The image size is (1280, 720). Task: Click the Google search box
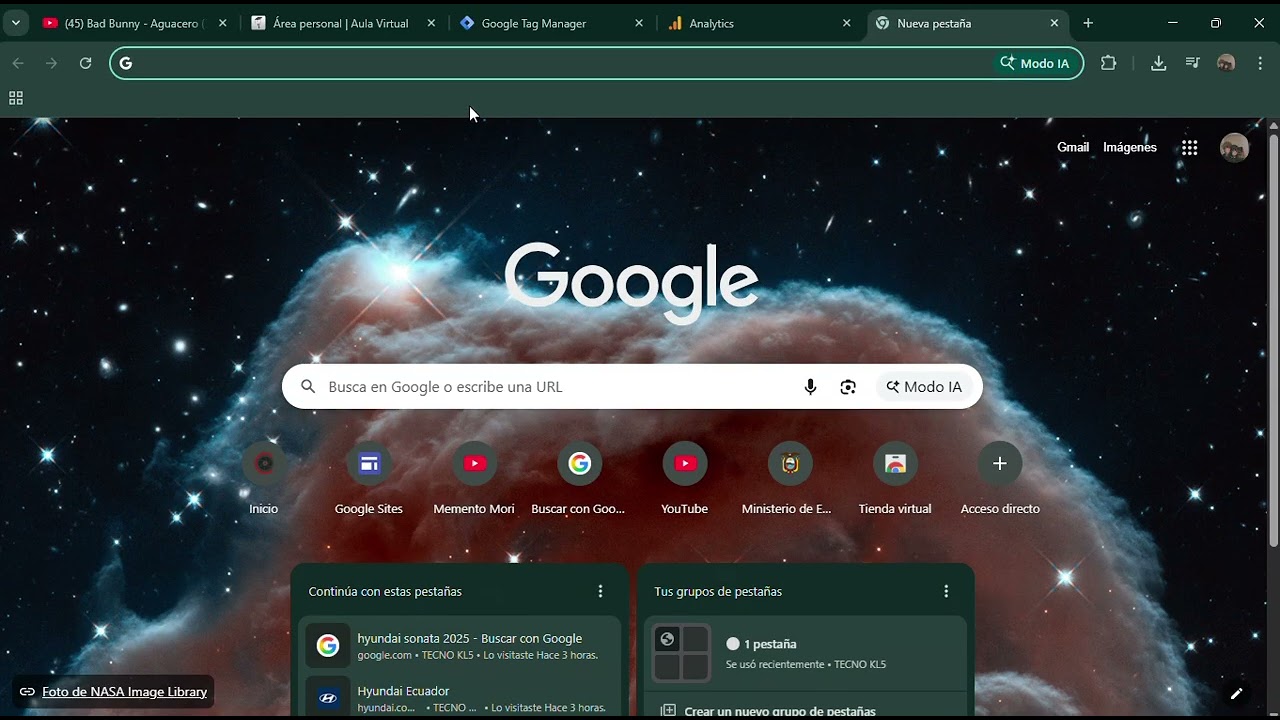[x=632, y=387]
